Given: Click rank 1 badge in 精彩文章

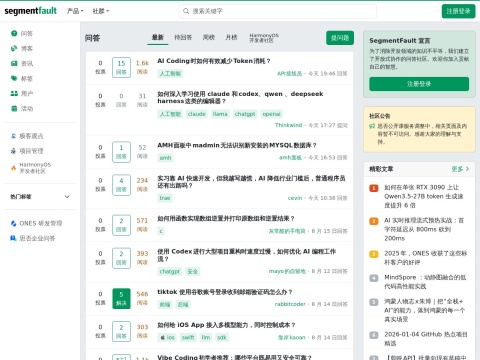Looking at the screenshot, I should (374, 188).
